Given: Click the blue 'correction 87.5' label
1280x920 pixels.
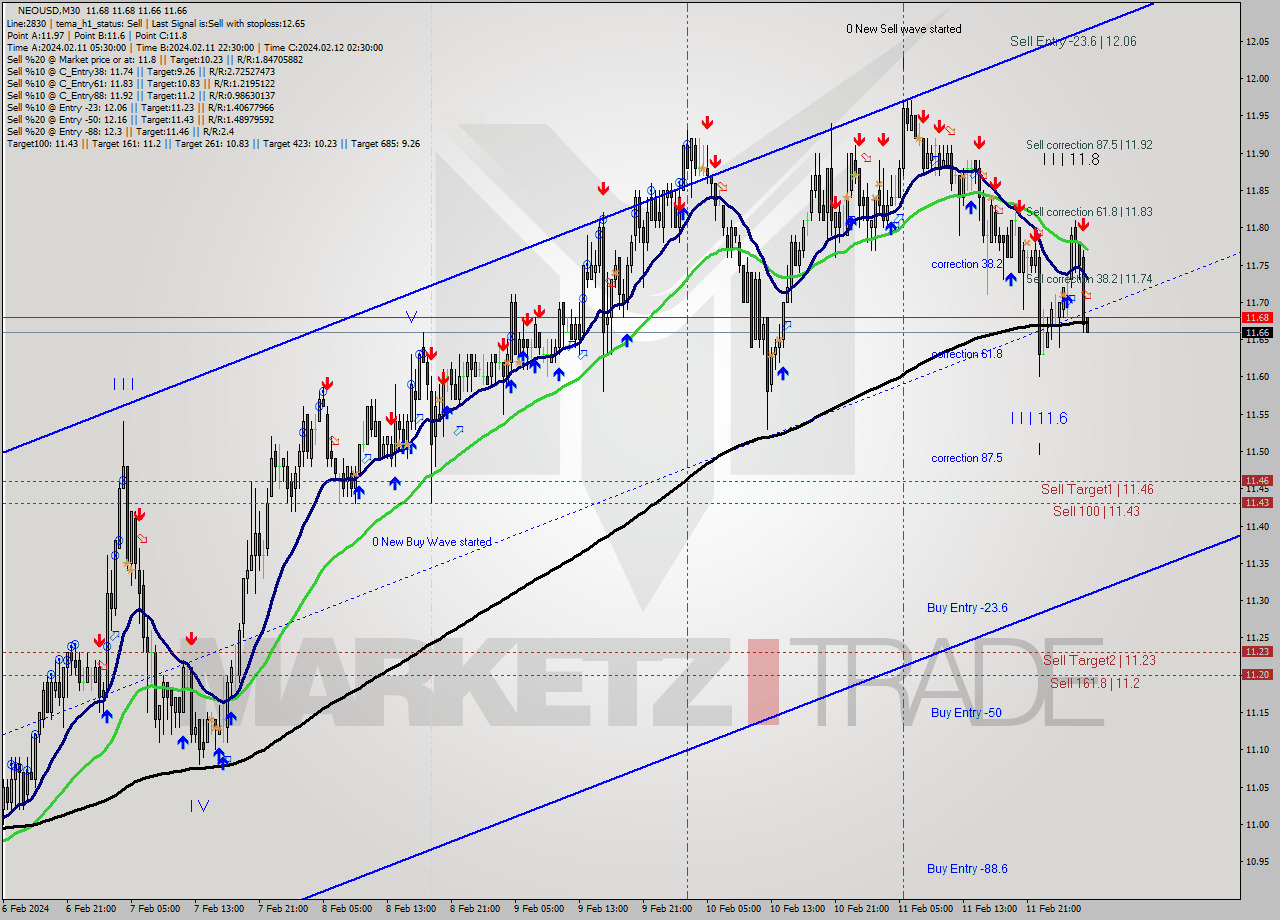Looking at the screenshot, I should coord(967,458).
